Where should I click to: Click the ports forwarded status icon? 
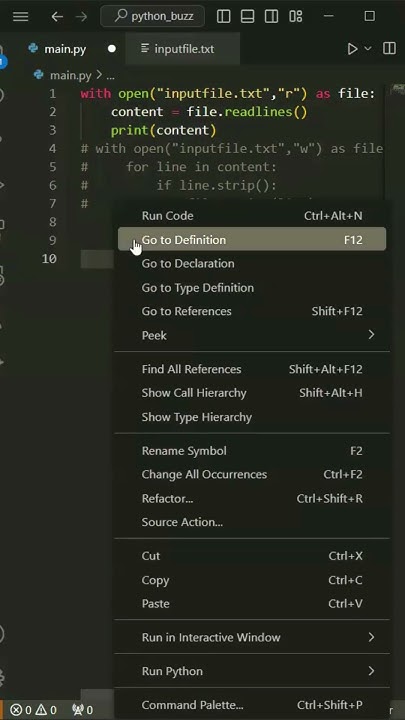point(83,710)
